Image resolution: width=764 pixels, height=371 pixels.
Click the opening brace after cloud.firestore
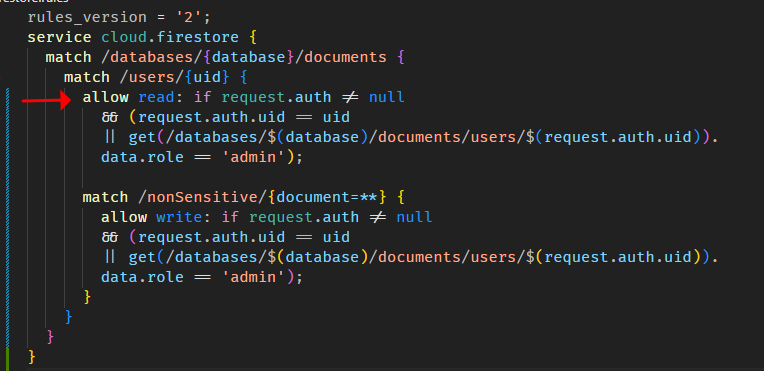pos(252,38)
